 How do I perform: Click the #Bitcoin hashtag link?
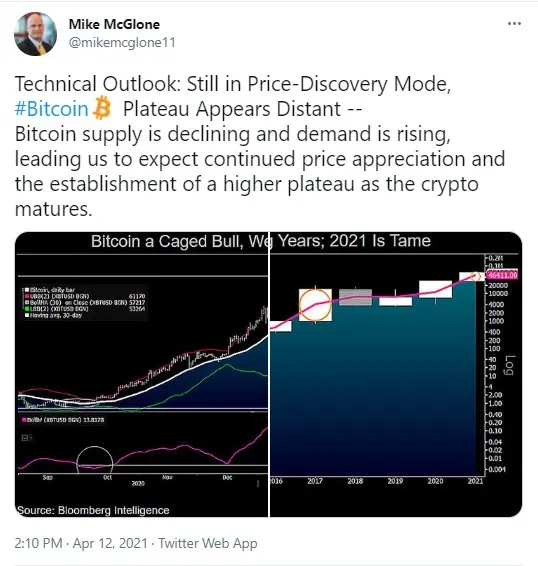[x=51, y=109]
